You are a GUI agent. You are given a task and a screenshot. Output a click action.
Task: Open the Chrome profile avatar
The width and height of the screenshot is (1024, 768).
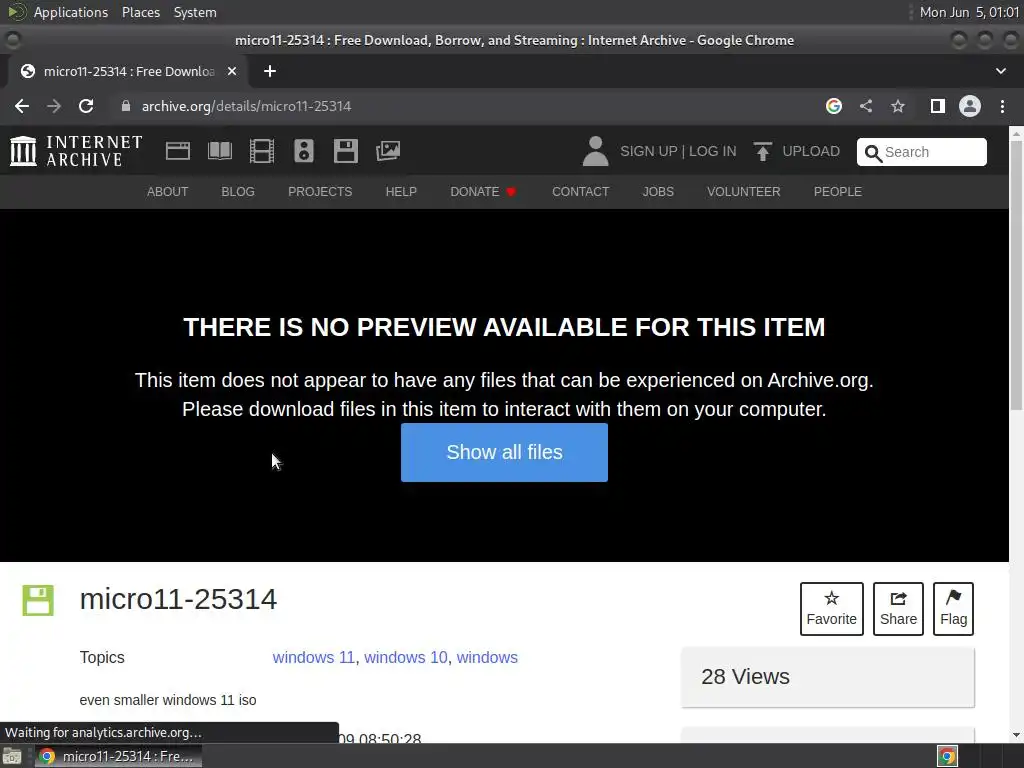[x=970, y=106]
